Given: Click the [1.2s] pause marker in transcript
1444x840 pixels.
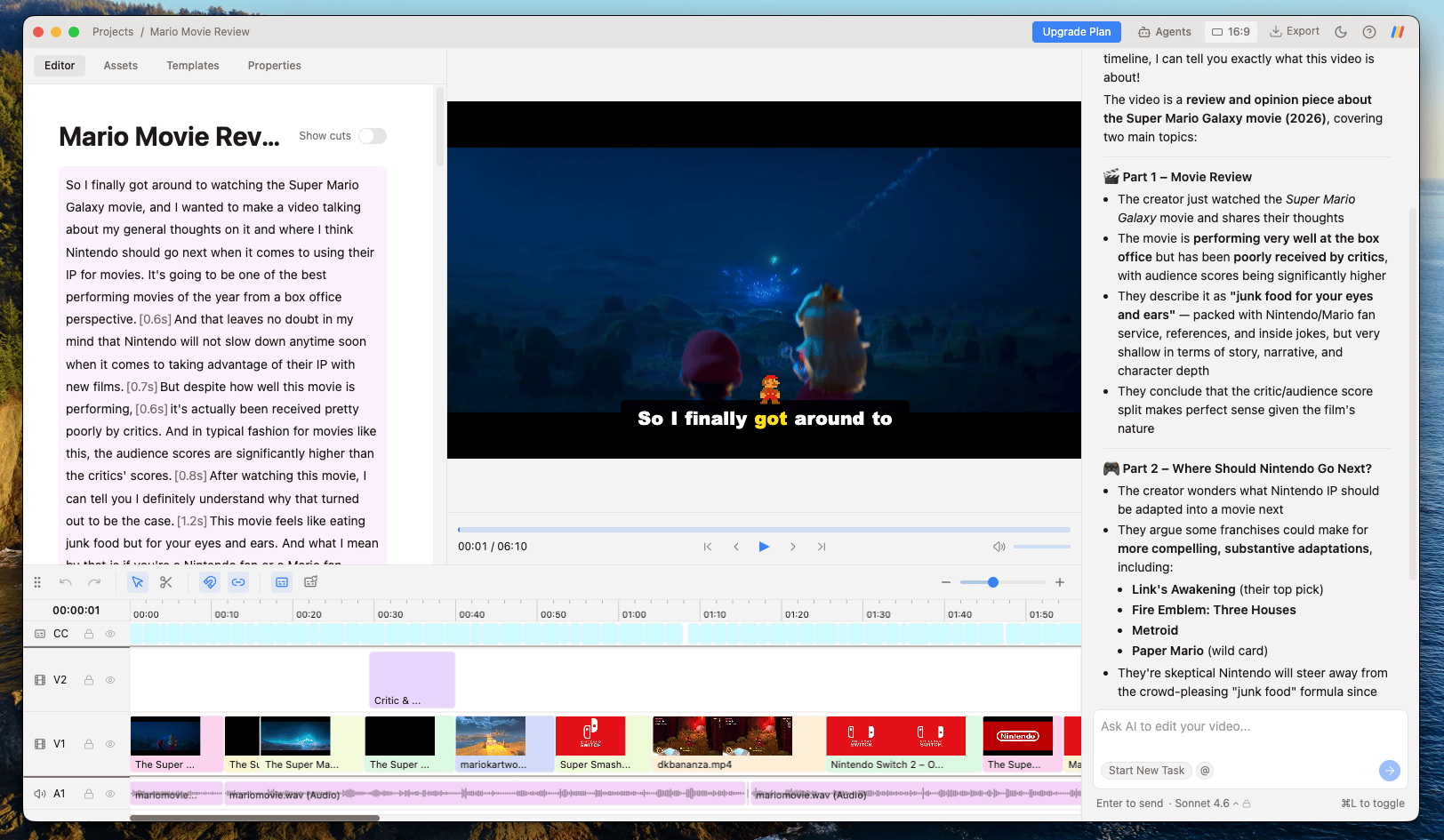Looking at the screenshot, I should pos(192,521).
